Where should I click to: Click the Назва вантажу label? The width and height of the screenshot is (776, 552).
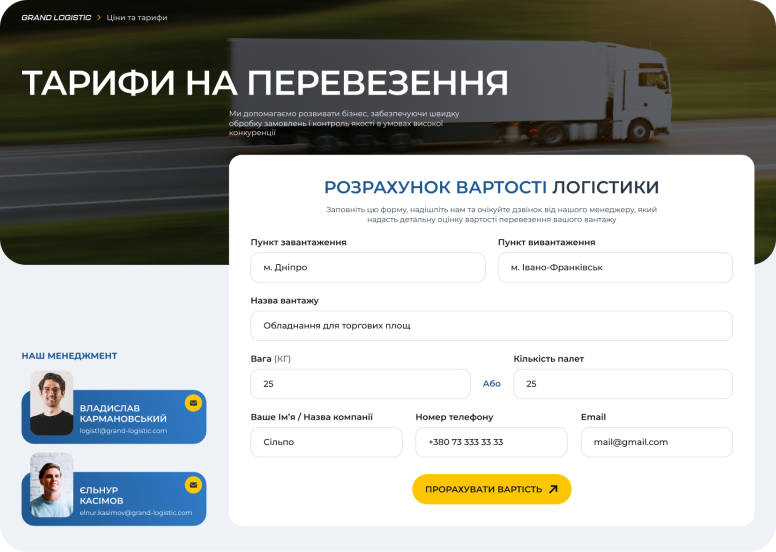click(x=285, y=301)
